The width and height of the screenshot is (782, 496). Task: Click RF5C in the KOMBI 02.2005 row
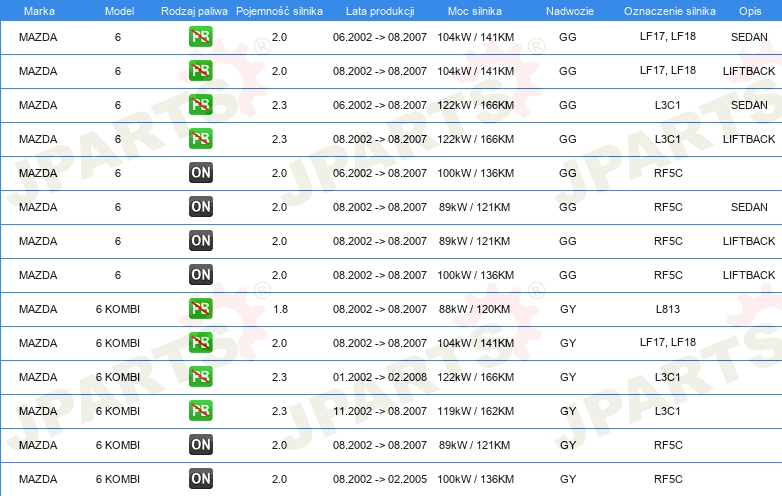668,479
